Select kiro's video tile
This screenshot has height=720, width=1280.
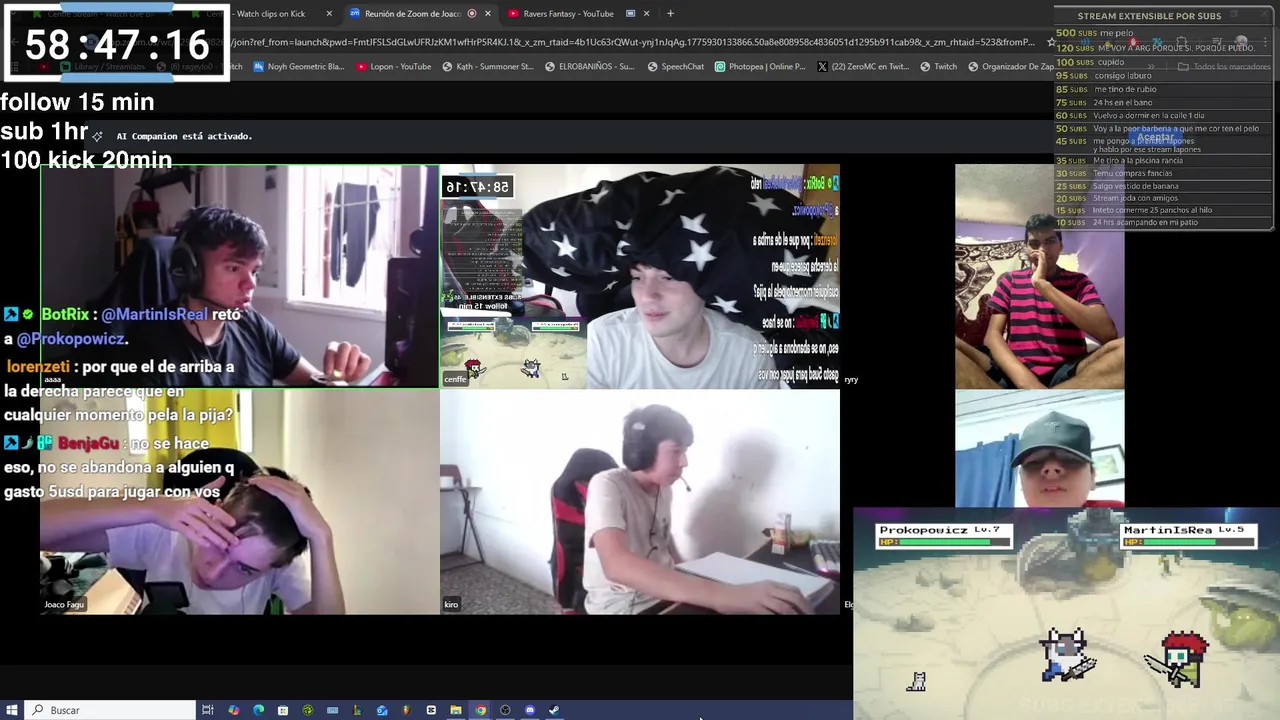click(640, 502)
